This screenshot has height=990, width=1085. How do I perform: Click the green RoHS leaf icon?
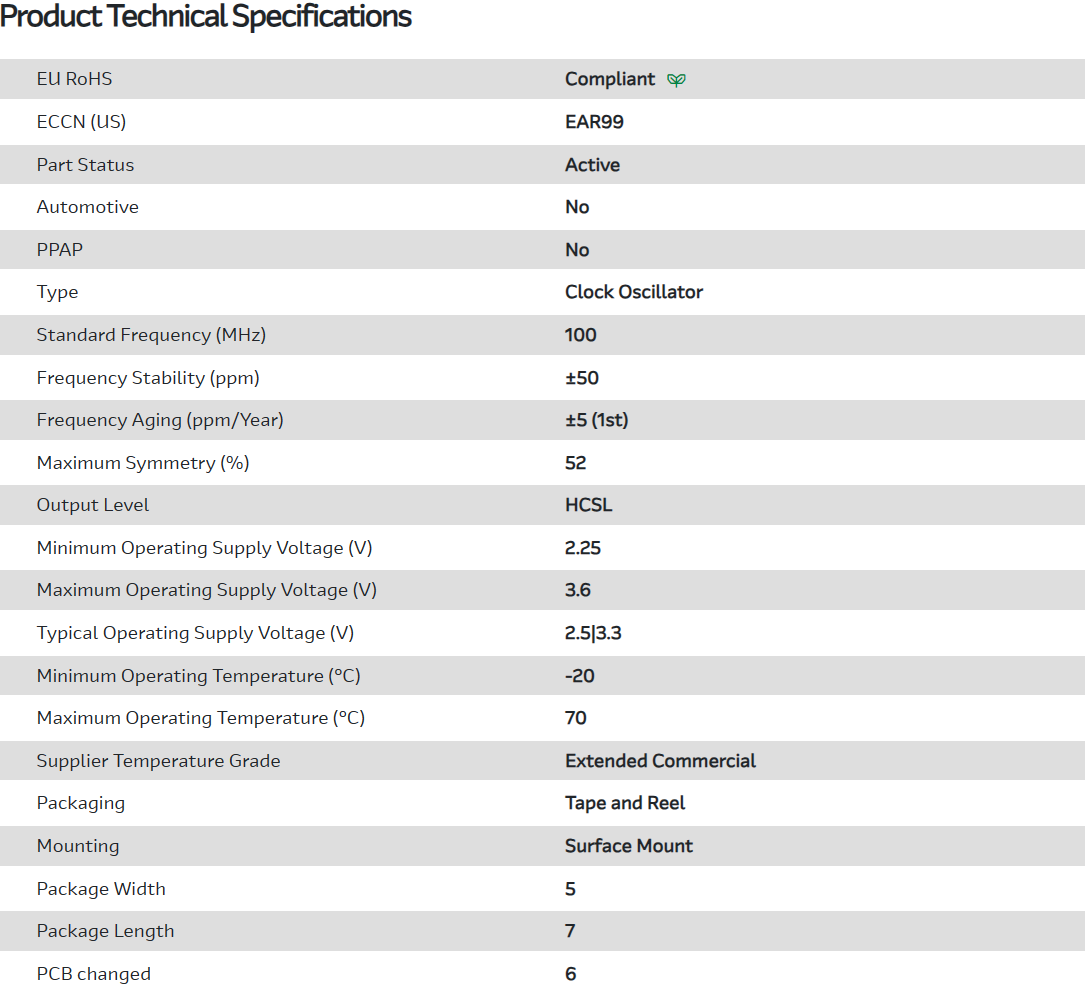tap(677, 80)
